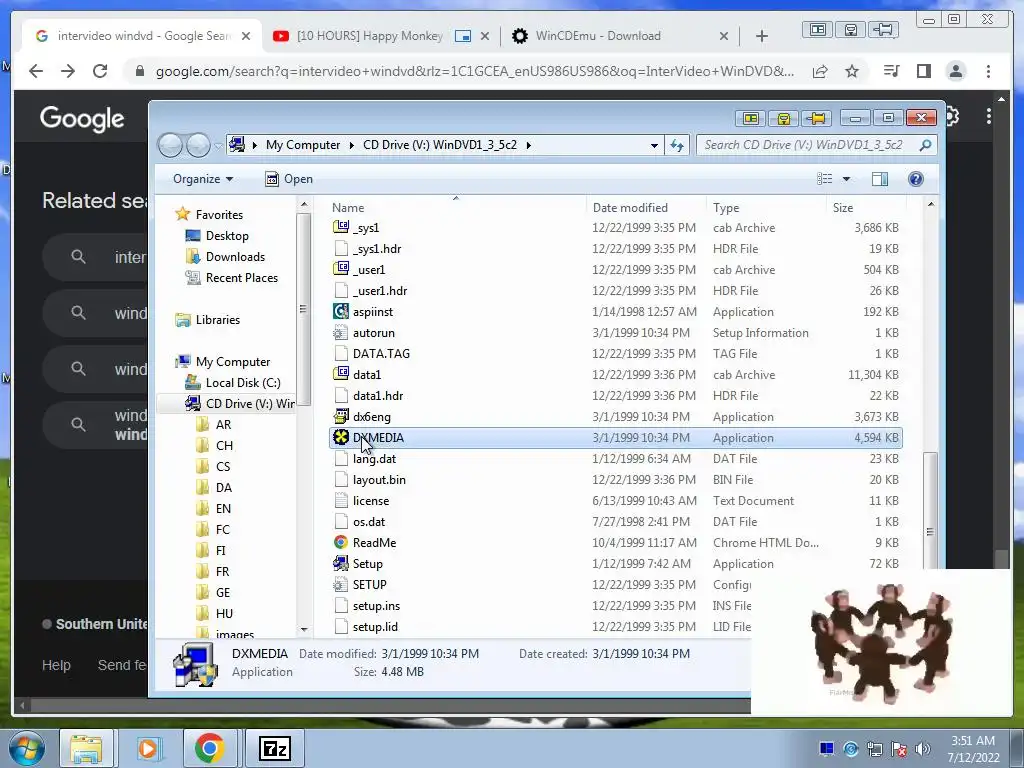Open Chrome profile avatar
Viewport: 1024px width, 768px height.
pos(955,71)
